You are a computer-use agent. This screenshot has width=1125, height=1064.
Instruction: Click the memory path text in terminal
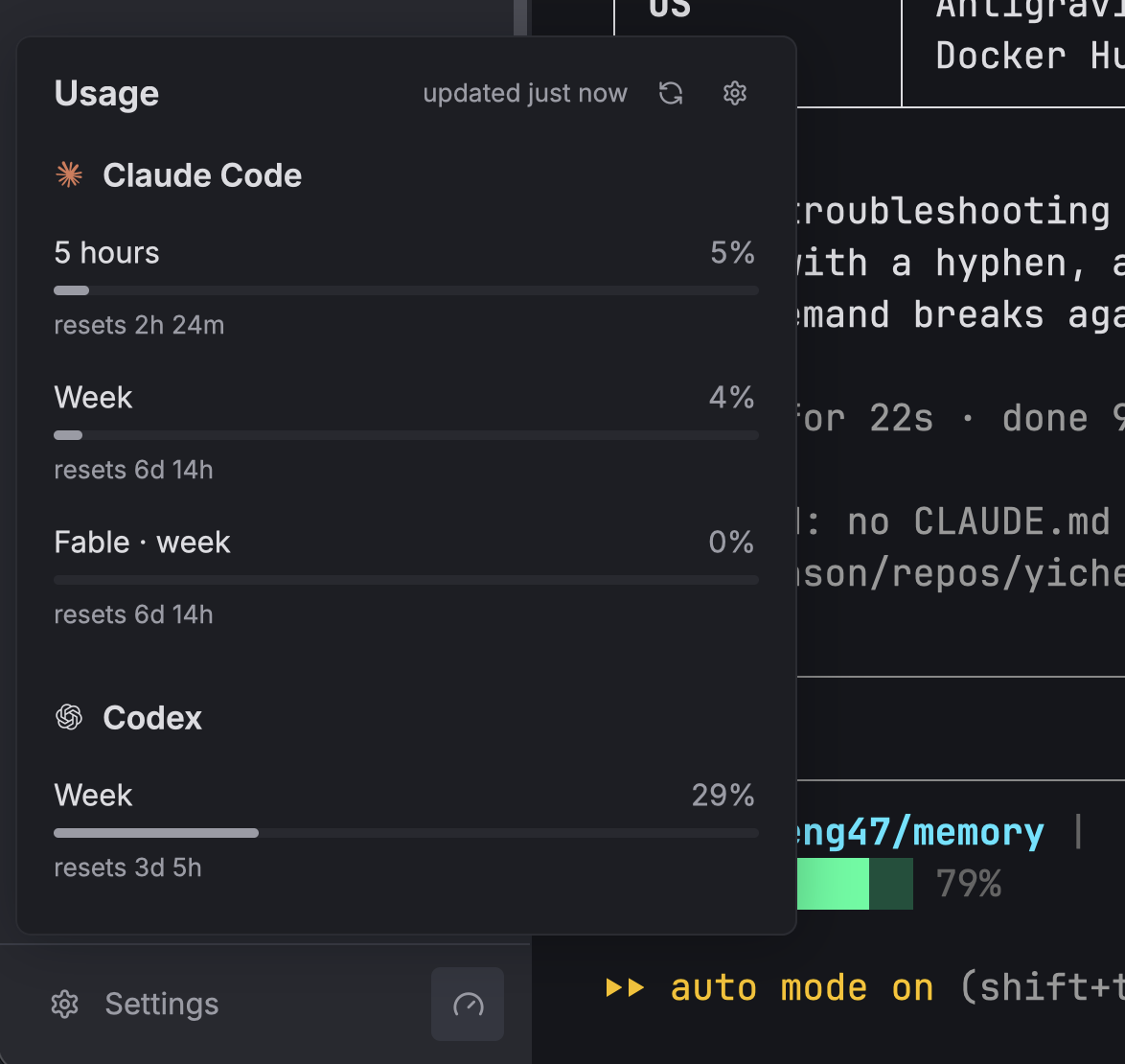[921, 832]
